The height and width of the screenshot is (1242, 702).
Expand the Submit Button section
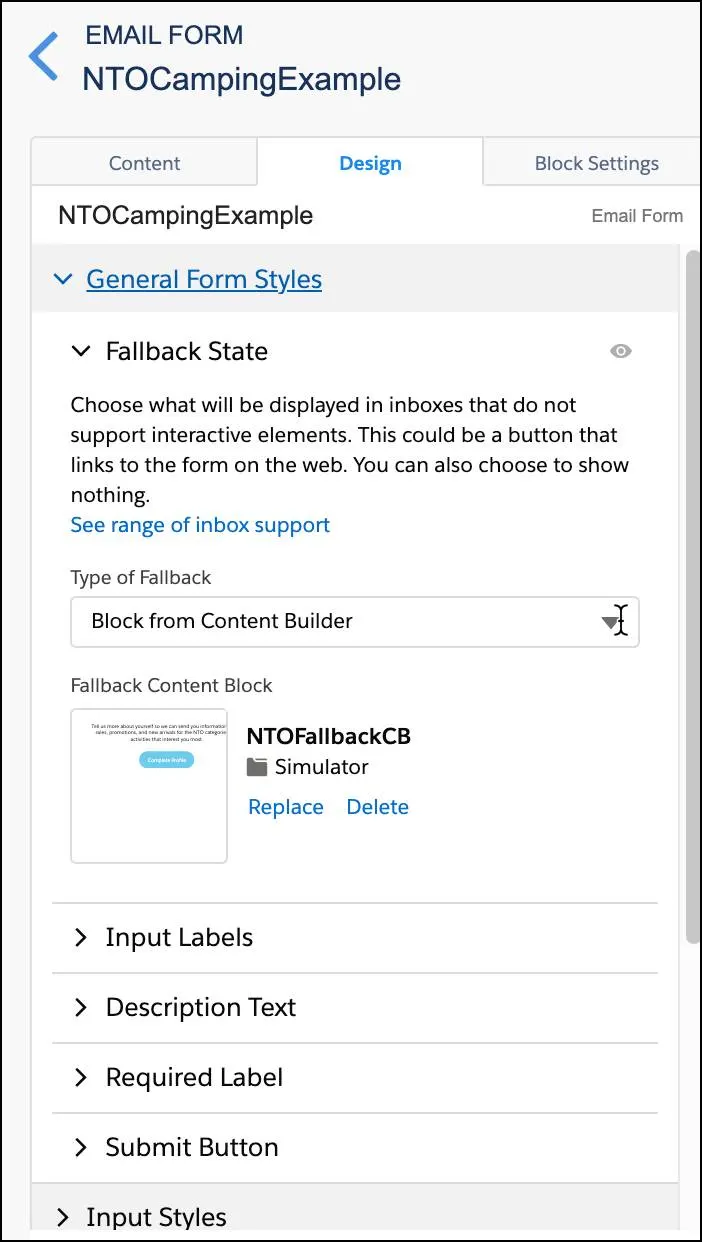tap(82, 1148)
